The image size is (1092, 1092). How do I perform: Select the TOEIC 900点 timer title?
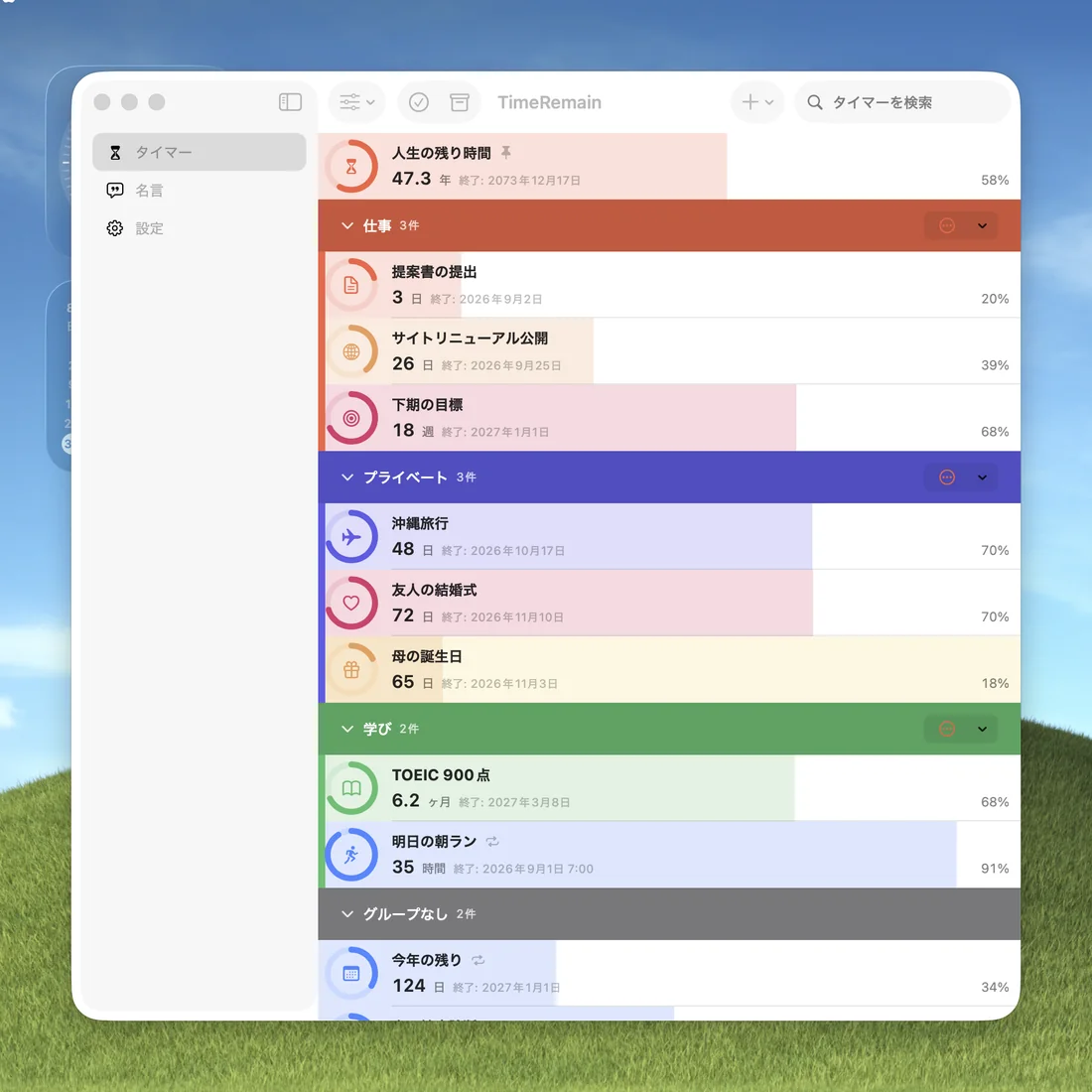coord(441,775)
